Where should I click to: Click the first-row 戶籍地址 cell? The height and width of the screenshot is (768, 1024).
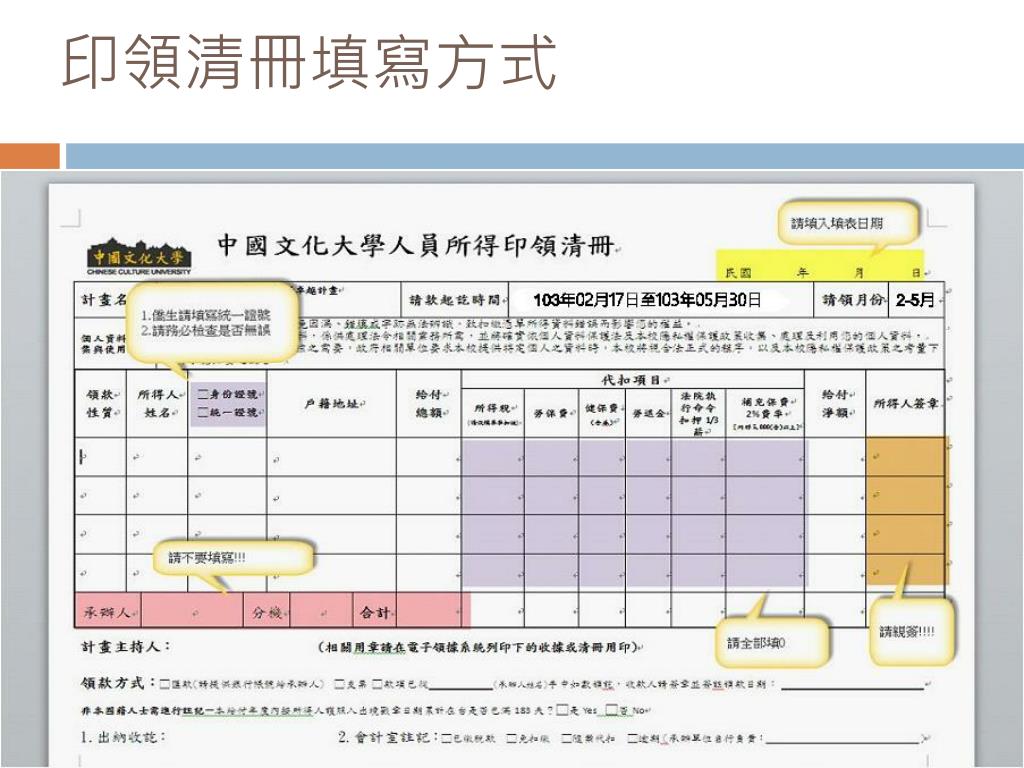tap(331, 456)
